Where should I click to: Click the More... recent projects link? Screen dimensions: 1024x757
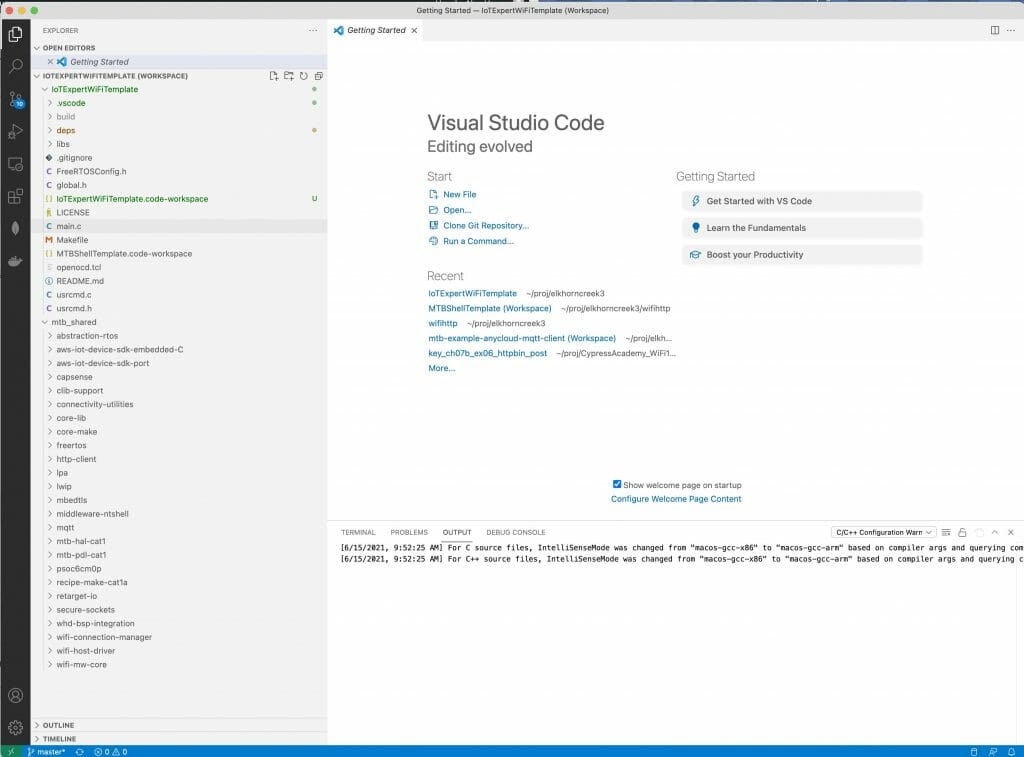click(x=441, y=368)
